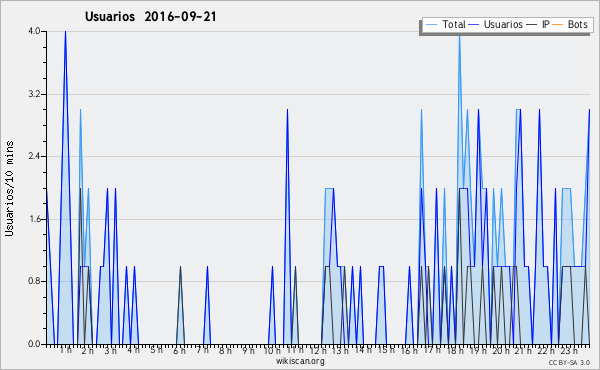Click the 16 h time label

(409, 350)
